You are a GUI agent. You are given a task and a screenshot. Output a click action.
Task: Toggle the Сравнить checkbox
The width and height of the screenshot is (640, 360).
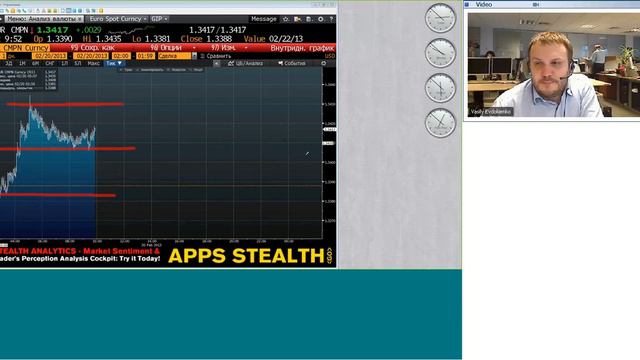(202, 56)
